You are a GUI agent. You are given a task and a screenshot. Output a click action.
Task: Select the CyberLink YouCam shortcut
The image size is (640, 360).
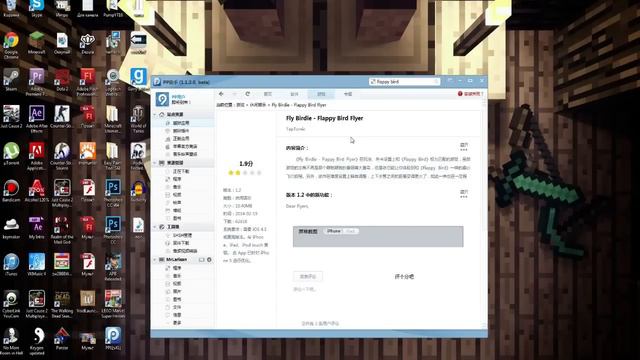11,304
